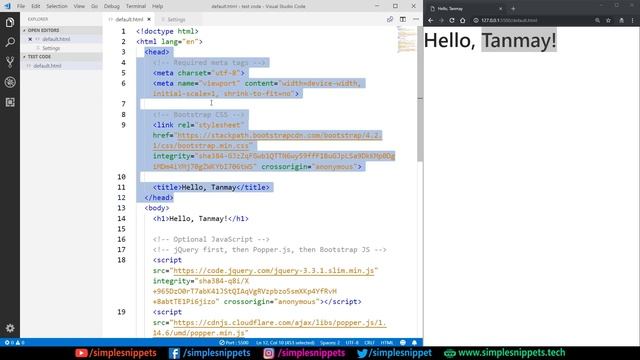The width and height of the screenshot is (640, 360).
Task: Open browser three-dot menu
Action: tap(633, 20)
